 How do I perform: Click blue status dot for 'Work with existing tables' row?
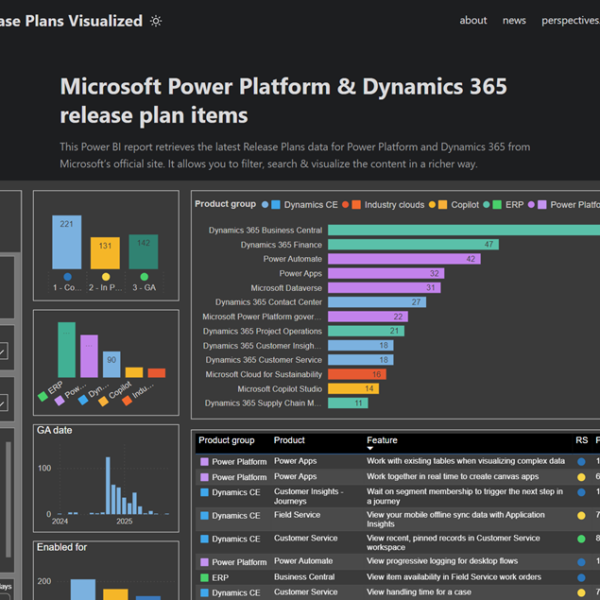581,462
